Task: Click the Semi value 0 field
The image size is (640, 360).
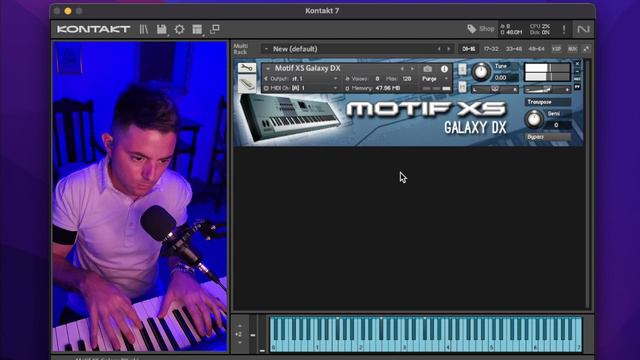Action: coord(556,125)
